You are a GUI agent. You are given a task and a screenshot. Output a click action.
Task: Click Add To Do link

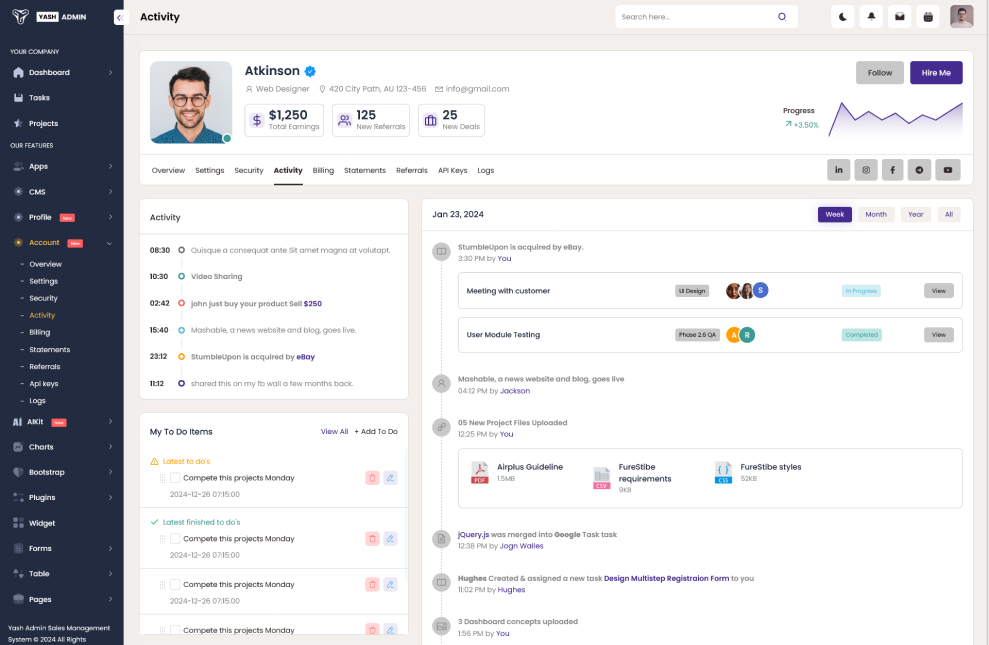(x=376, y=431)
